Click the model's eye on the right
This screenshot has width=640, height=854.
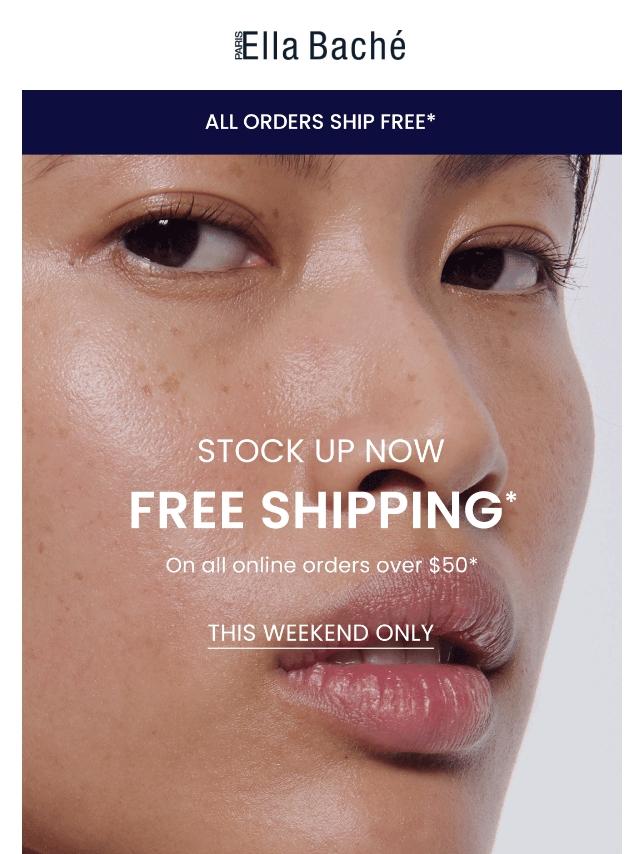498,268
